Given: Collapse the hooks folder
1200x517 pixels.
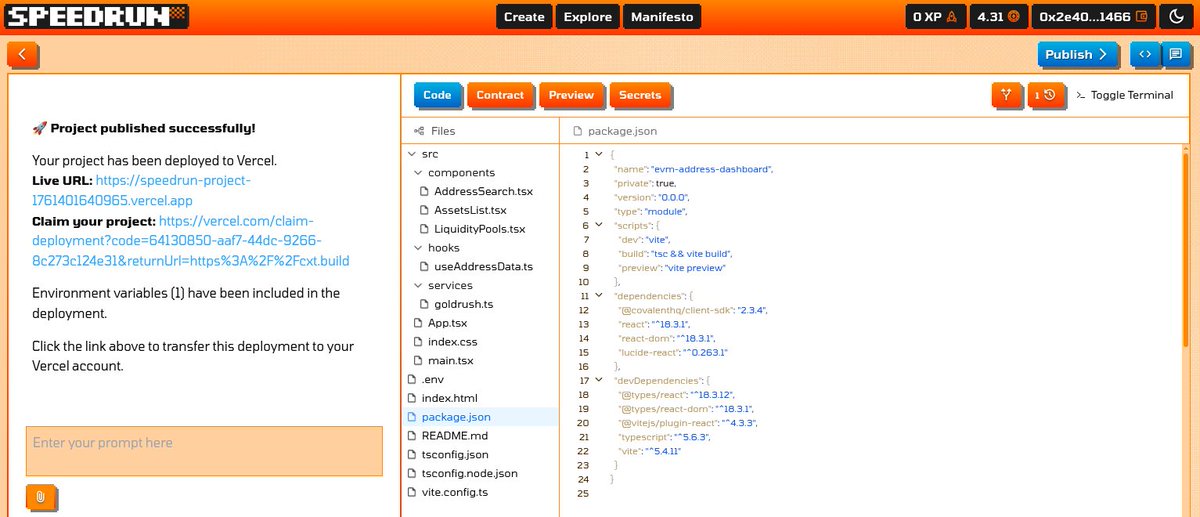Looking at the screenshot, I should [419, 248].
